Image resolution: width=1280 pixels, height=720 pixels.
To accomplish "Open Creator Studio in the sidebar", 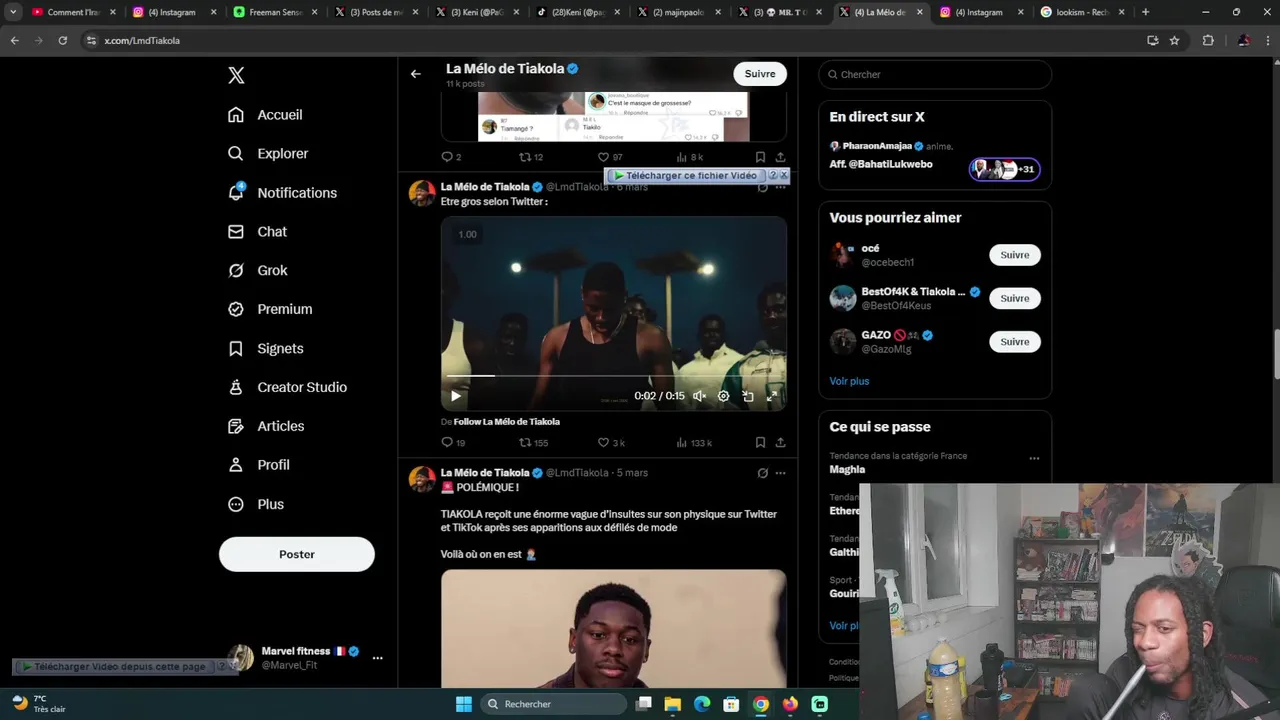I will [x=287, y=388].
